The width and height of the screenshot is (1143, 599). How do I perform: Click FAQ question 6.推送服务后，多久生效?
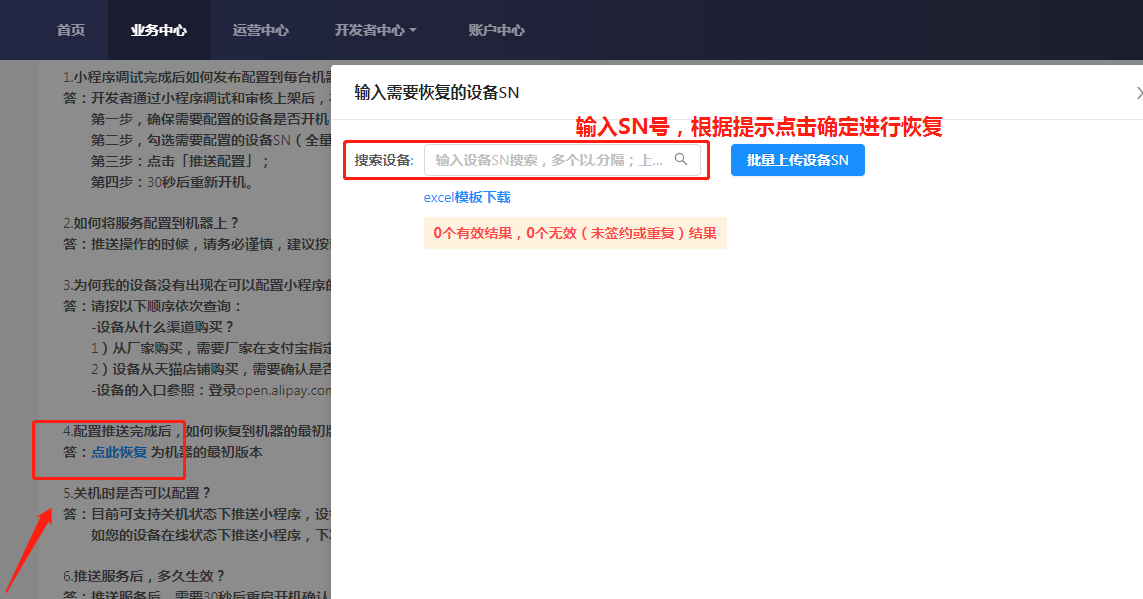144,576
